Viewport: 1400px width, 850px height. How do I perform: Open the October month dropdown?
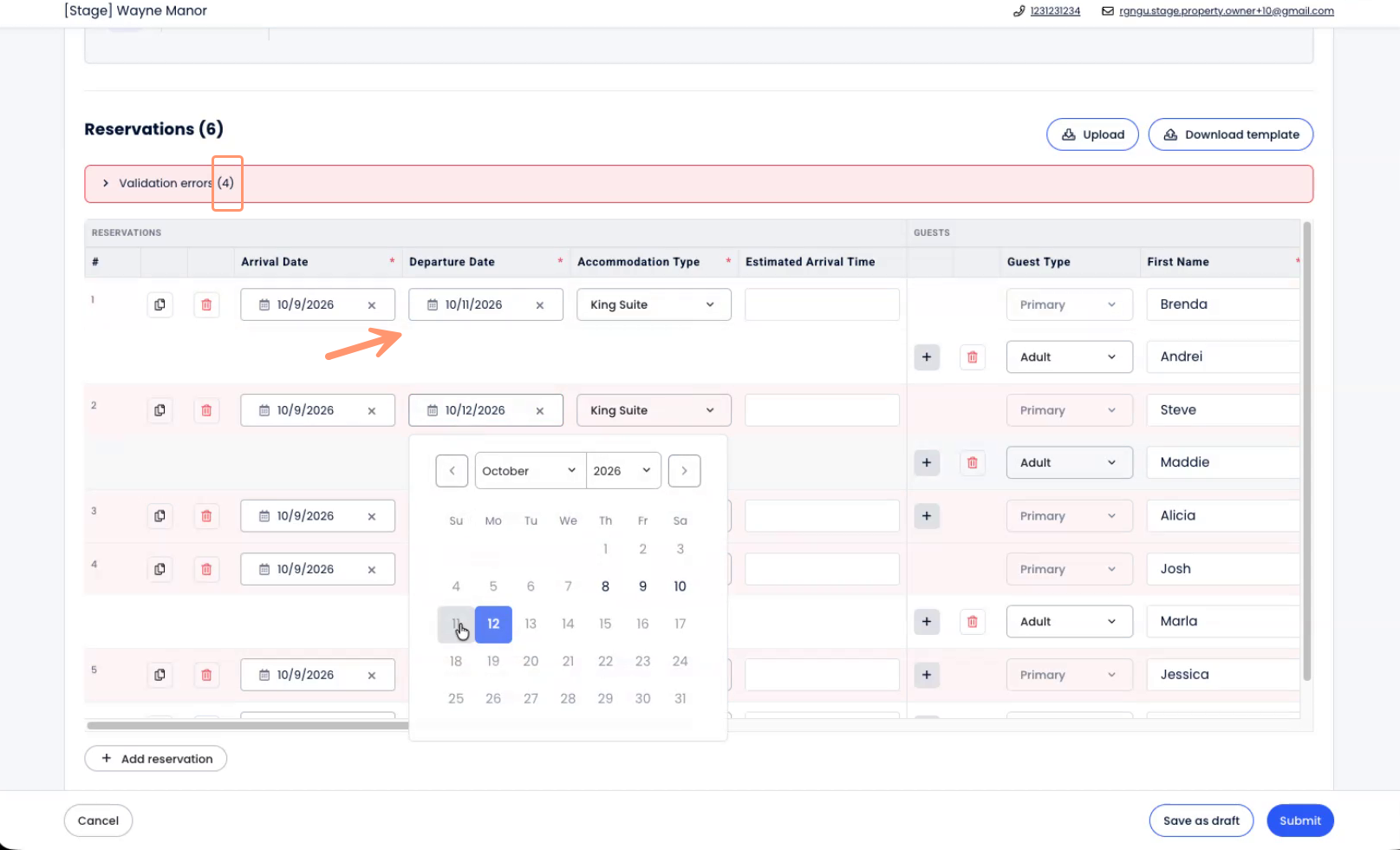530,471
